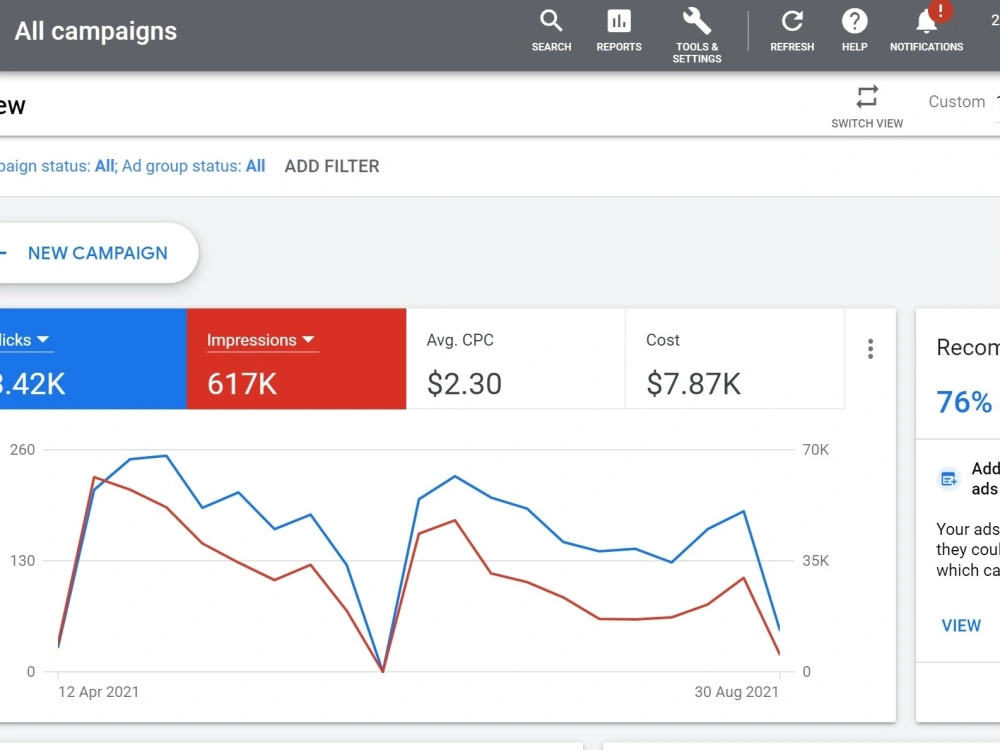The image size is (1000, 750).
Task: Click the 130 left axis label
Action: coord(22,561)
